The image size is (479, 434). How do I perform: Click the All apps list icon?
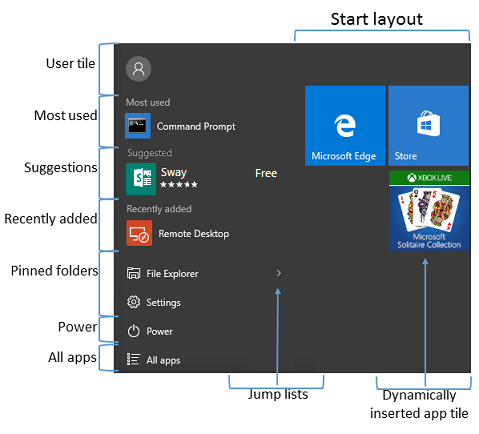pyautogui.click(x=133, y=360)
